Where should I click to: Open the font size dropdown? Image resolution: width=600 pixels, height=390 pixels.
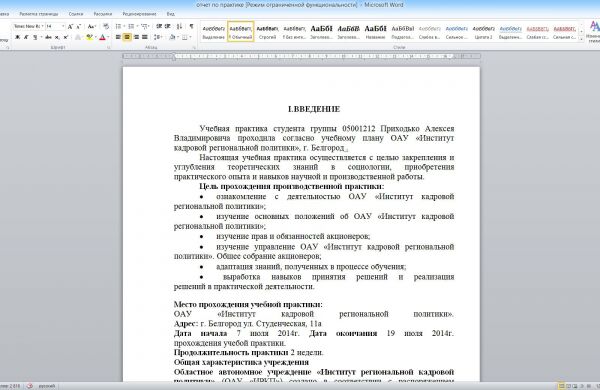(x=63, y=26)
